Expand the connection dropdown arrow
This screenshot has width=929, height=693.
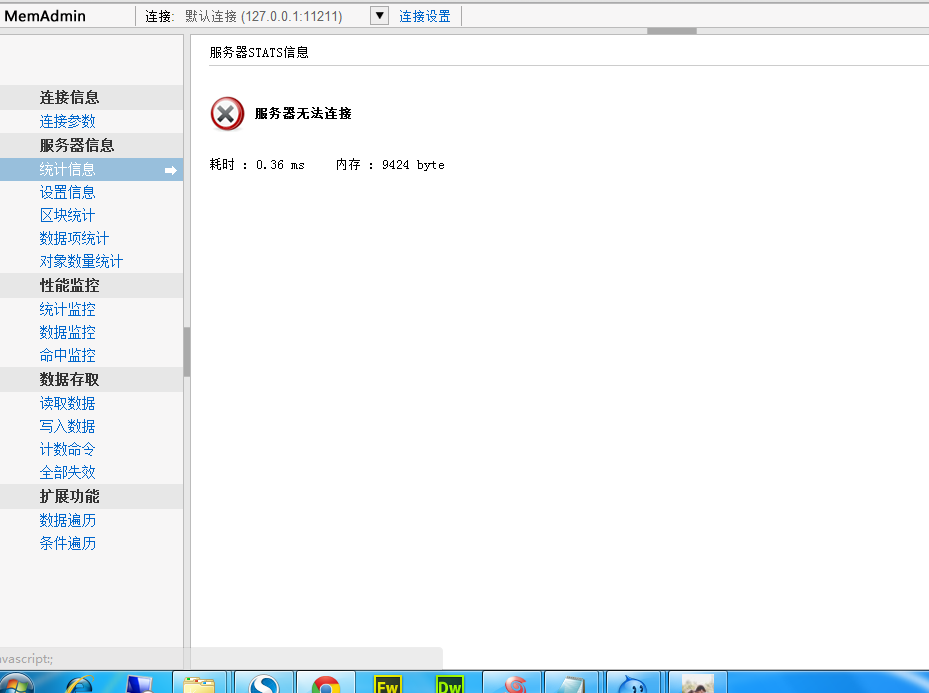(379, 16)
